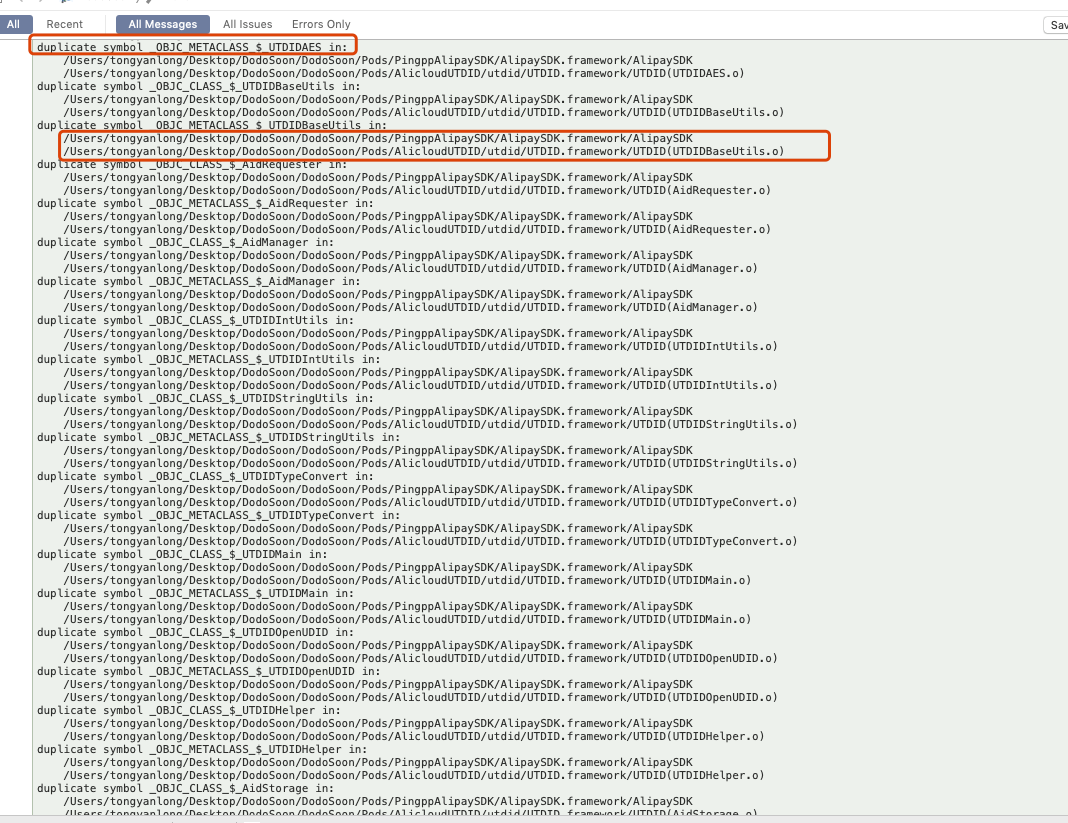The height and width of the screenshot is (823, 1068).
Task: Select the All filter tab
Action: click(14, 25)
